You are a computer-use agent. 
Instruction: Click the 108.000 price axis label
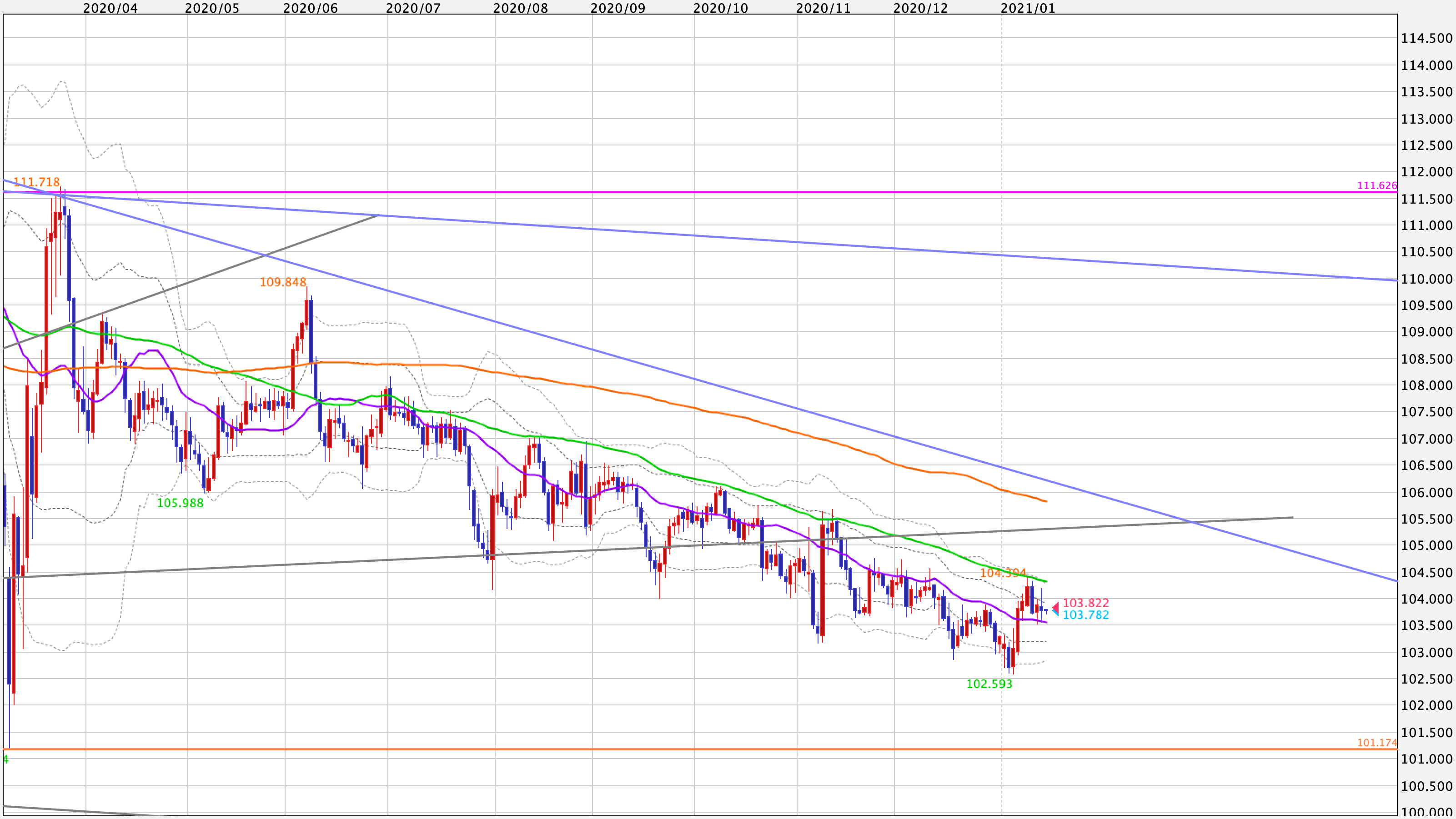point(1426,385)
